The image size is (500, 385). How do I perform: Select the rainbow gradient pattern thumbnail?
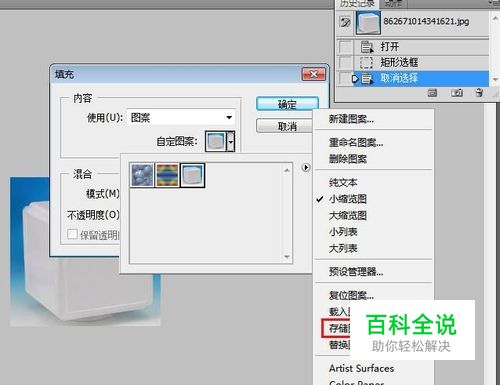(x=167, y=175)
